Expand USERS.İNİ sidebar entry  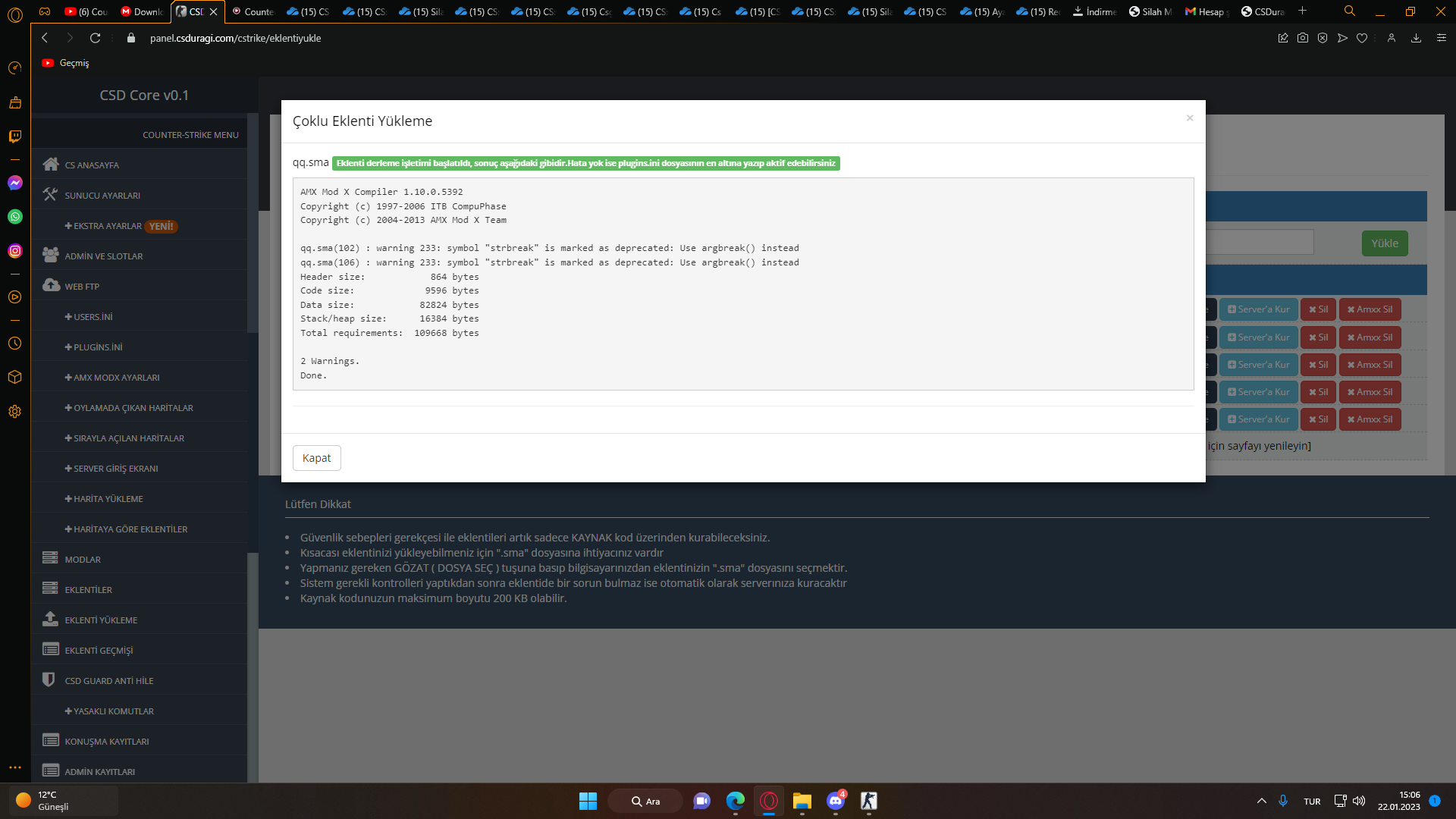point(89,317)
